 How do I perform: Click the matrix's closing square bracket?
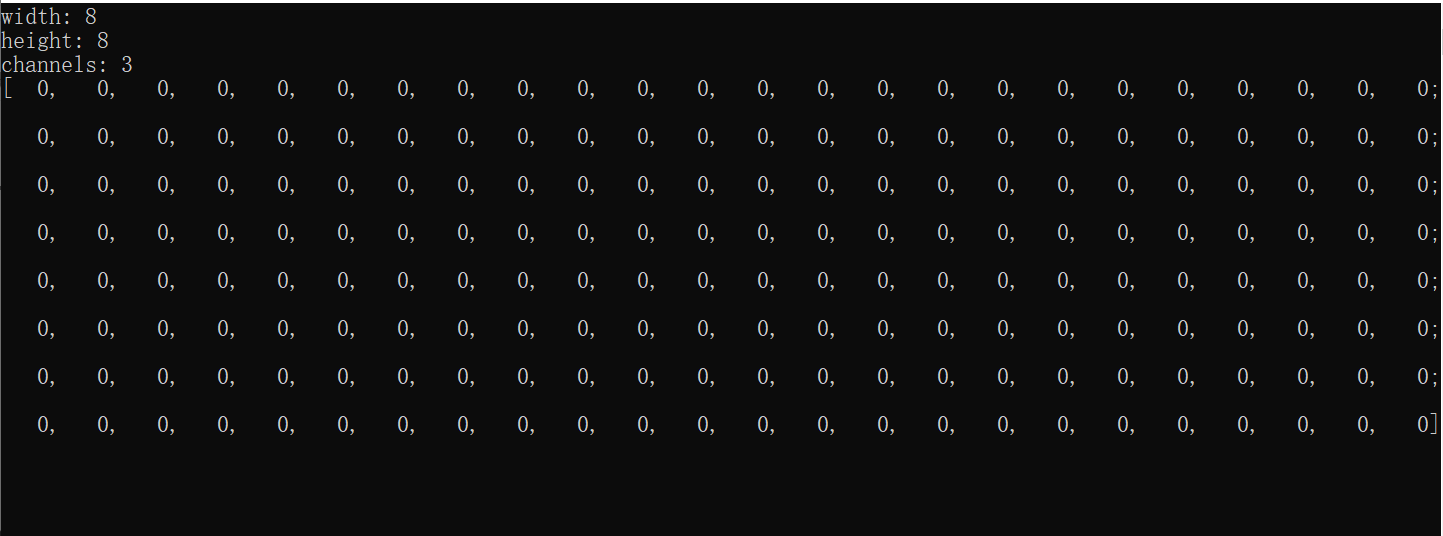coord(1434,425)
